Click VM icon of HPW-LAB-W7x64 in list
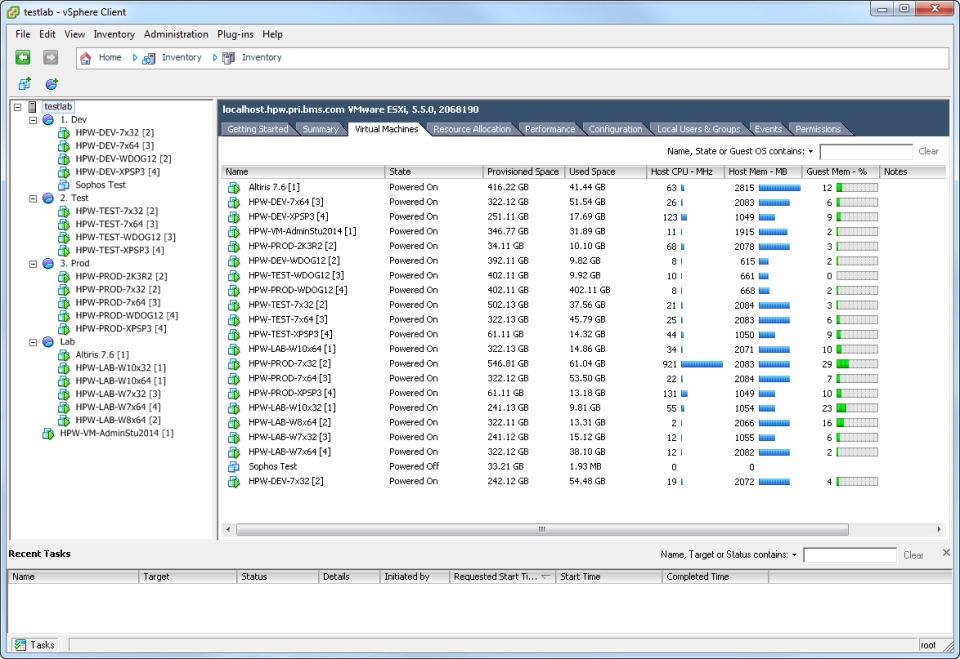The height and width of the screenshot is (659, 960). tap(234, 452)
